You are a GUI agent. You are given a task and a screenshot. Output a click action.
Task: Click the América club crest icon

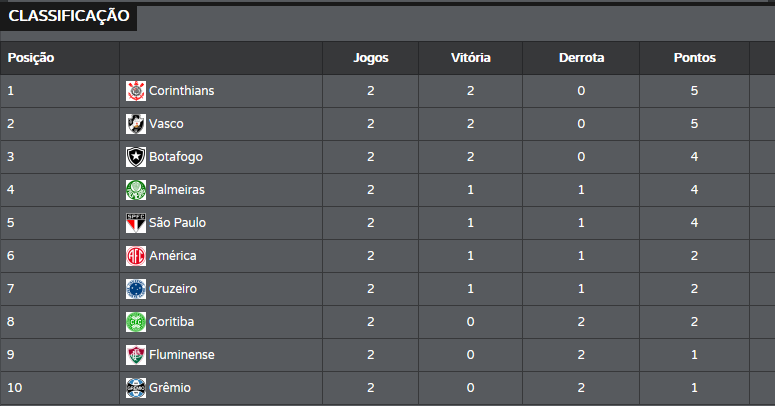click(x=135, y=256)
